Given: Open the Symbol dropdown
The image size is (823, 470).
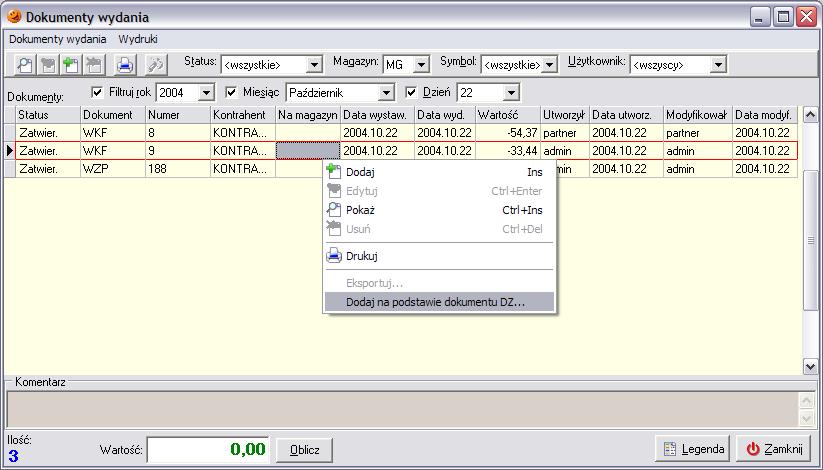Looking at the screenshot, I should coord(550,65).
